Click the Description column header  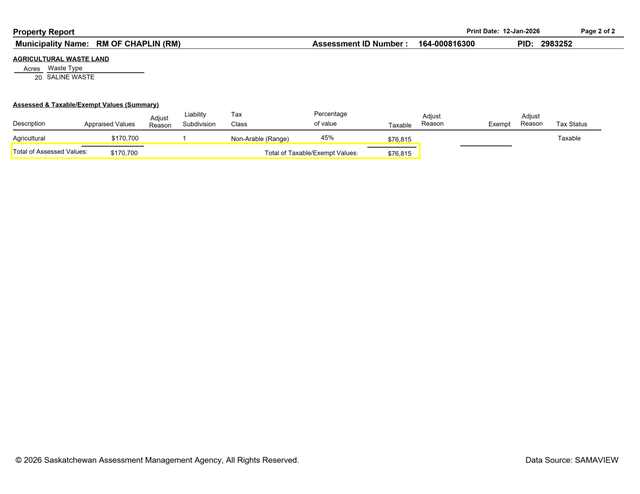pyautogui.click(x=29, y=124)
